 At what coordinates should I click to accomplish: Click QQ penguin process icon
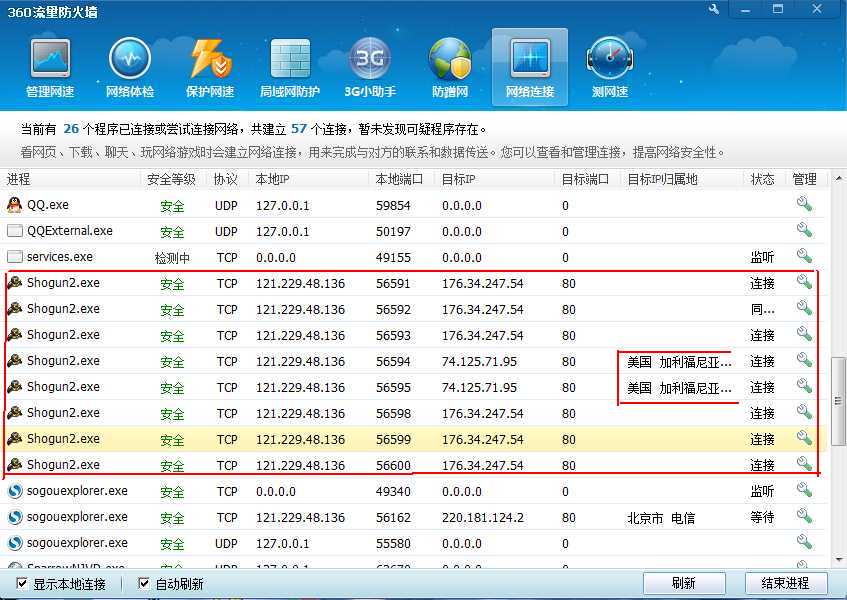pos(15,205)
